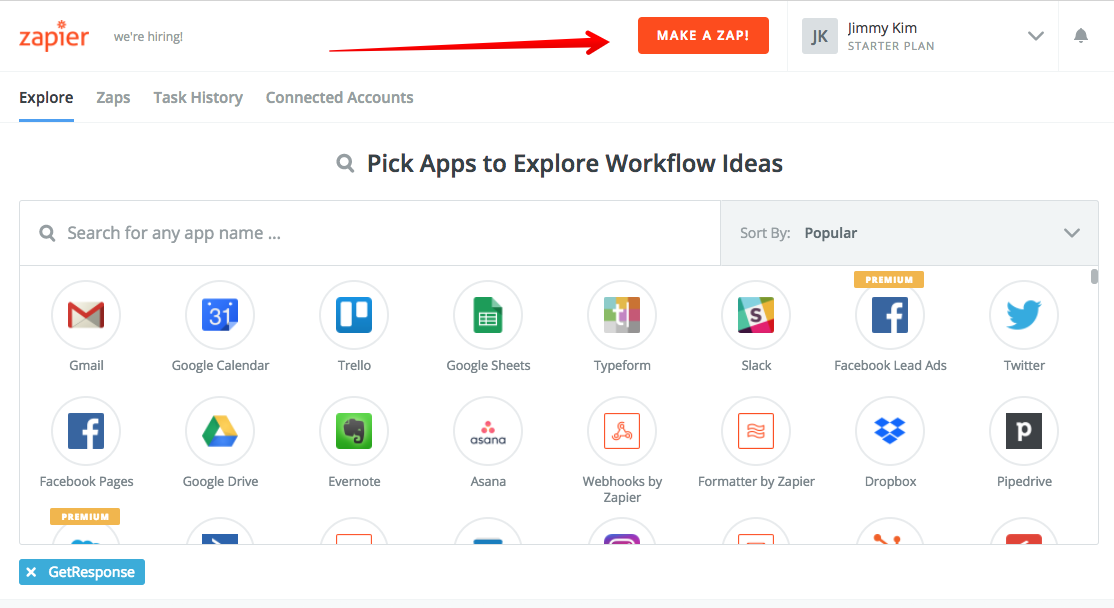
Task: Choose the Formatter by Zapier icon
Action: [756, 431]
